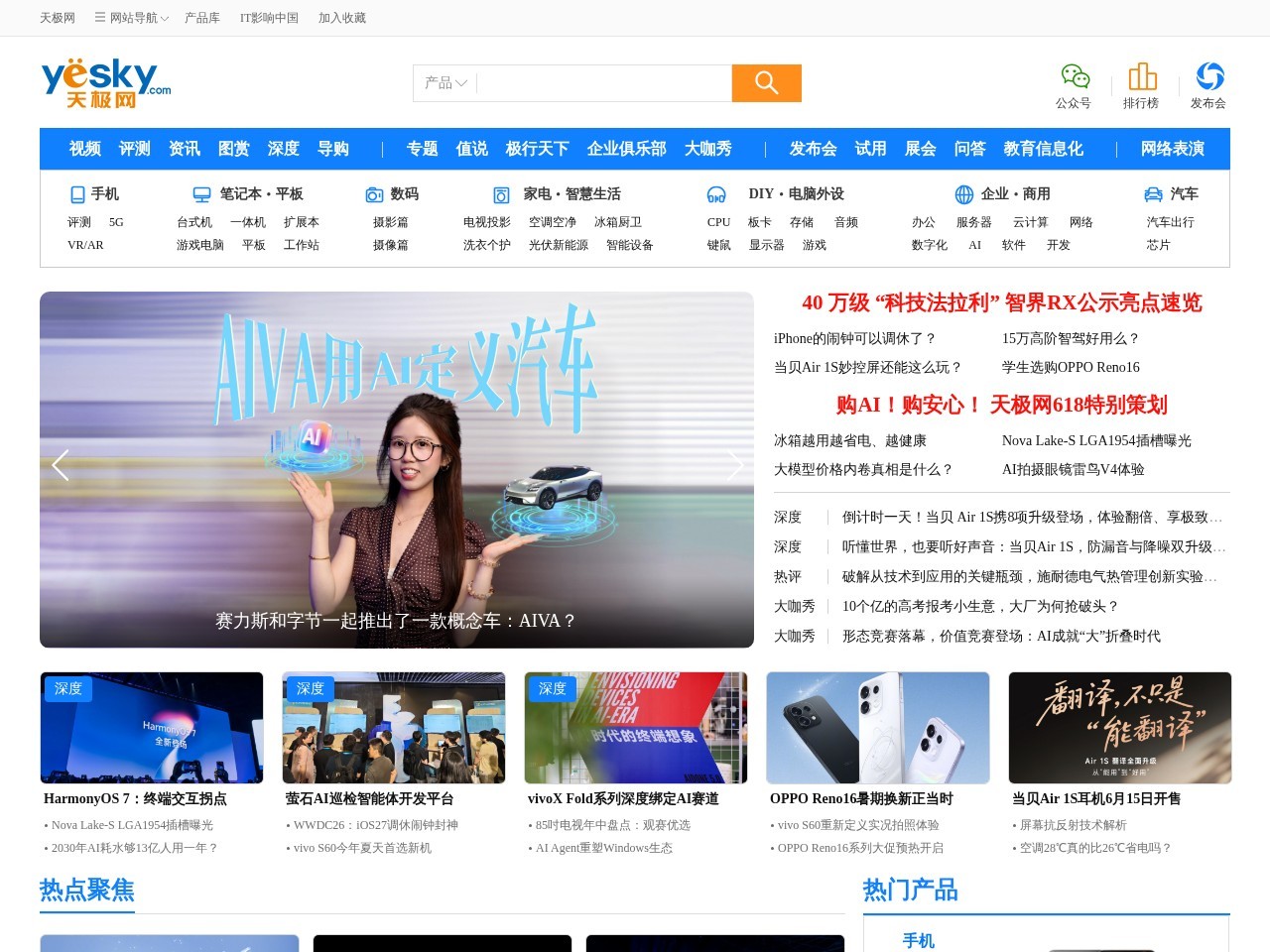Viewport: 1270px width, 952px height.
Task: Open the AIVA concept car banner image
Action: 397,470
